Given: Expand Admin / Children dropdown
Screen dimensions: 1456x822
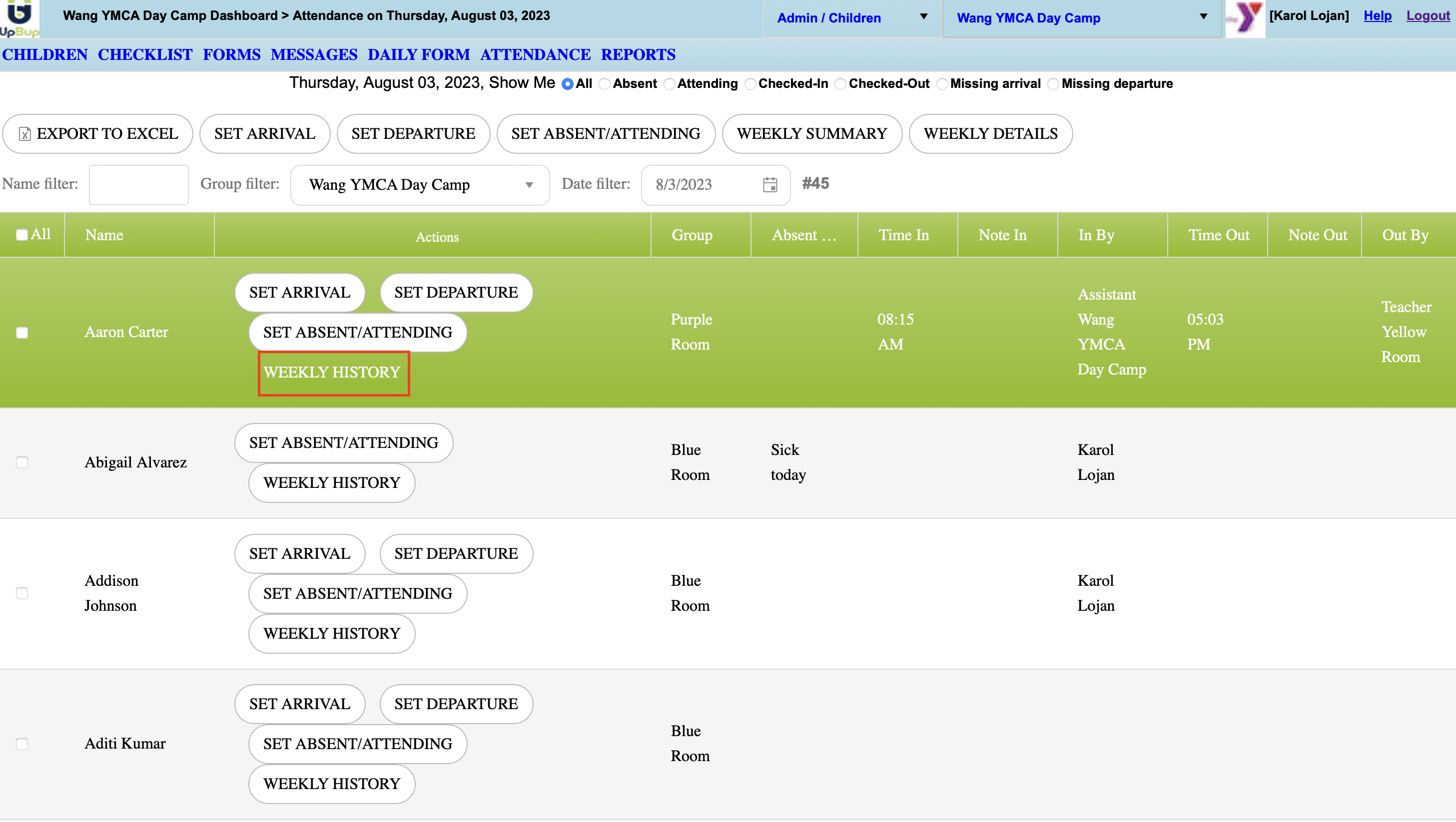Looking at the screenshot, I should (x=851, y=18).
